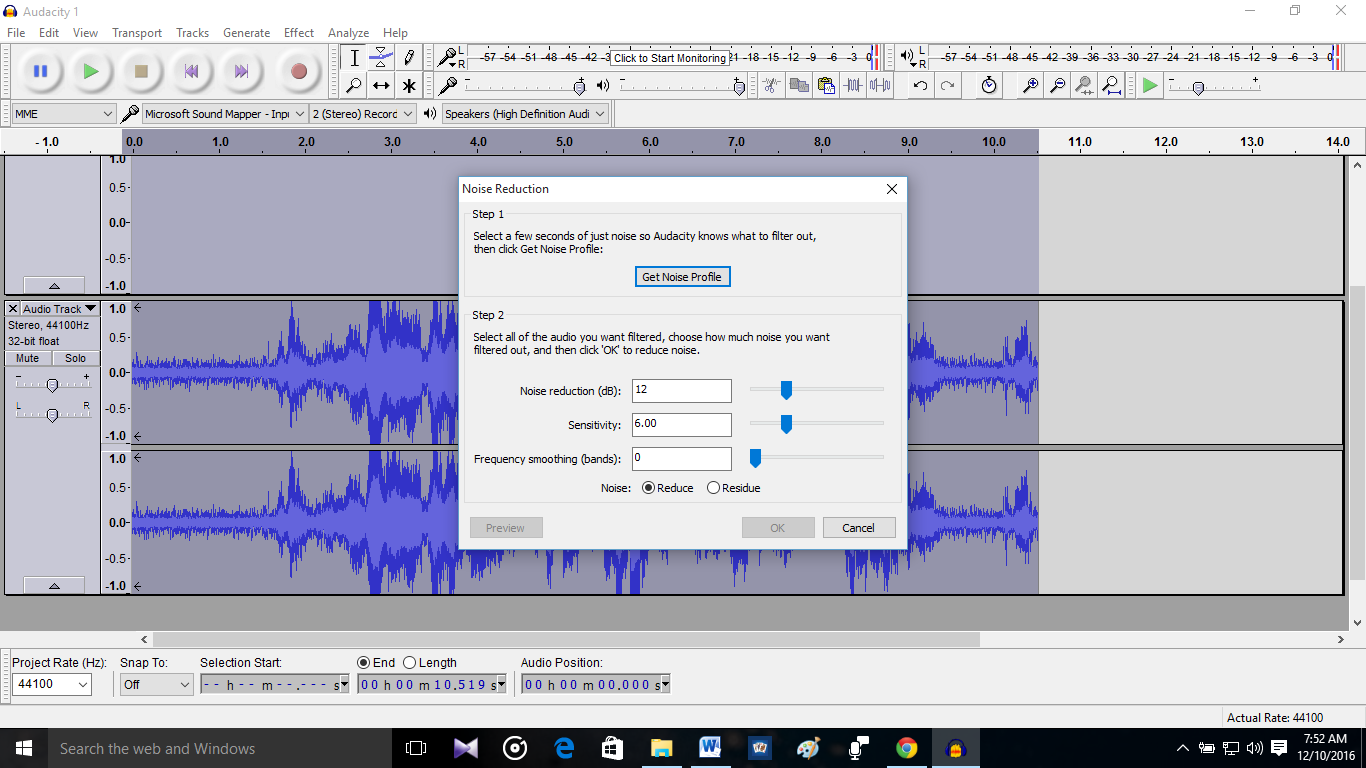Click the Audio Track gain slider
This screenshot has width=1366, height=768.
click(x=52, y=384)
